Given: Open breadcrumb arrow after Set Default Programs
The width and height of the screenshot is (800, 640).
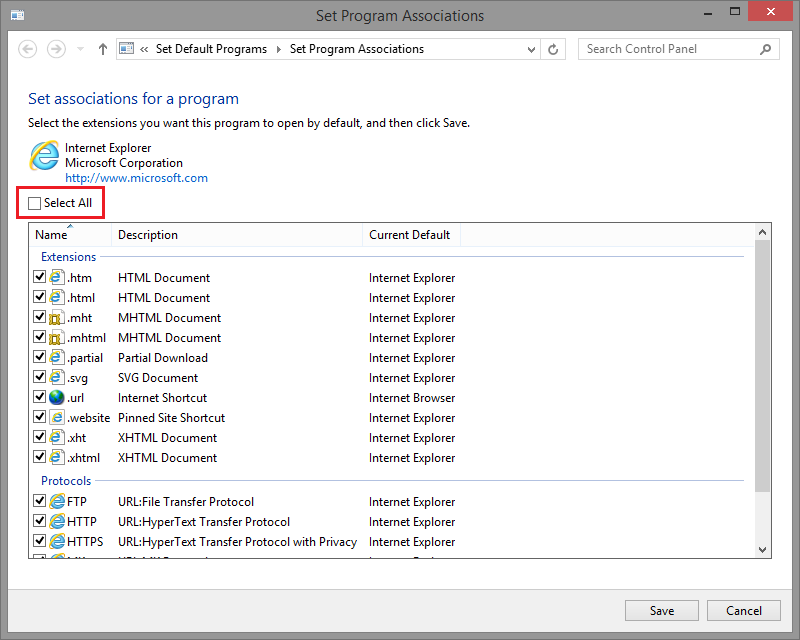Looking at the screenshot, I should [x=279, y=50].
